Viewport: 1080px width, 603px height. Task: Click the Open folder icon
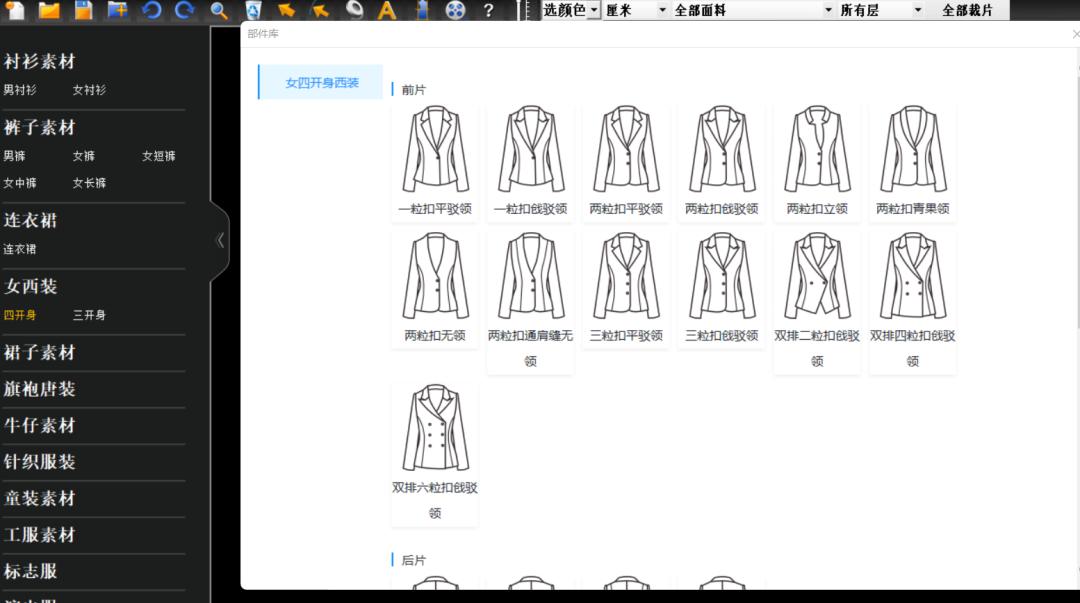coord(52,11)
